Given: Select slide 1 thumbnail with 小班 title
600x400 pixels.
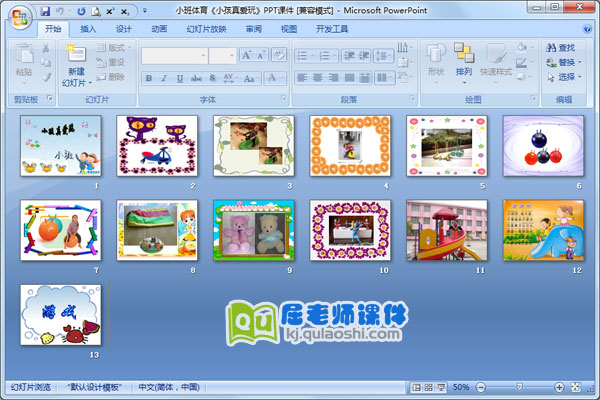Looking at the screenshot, I should 61,146.
